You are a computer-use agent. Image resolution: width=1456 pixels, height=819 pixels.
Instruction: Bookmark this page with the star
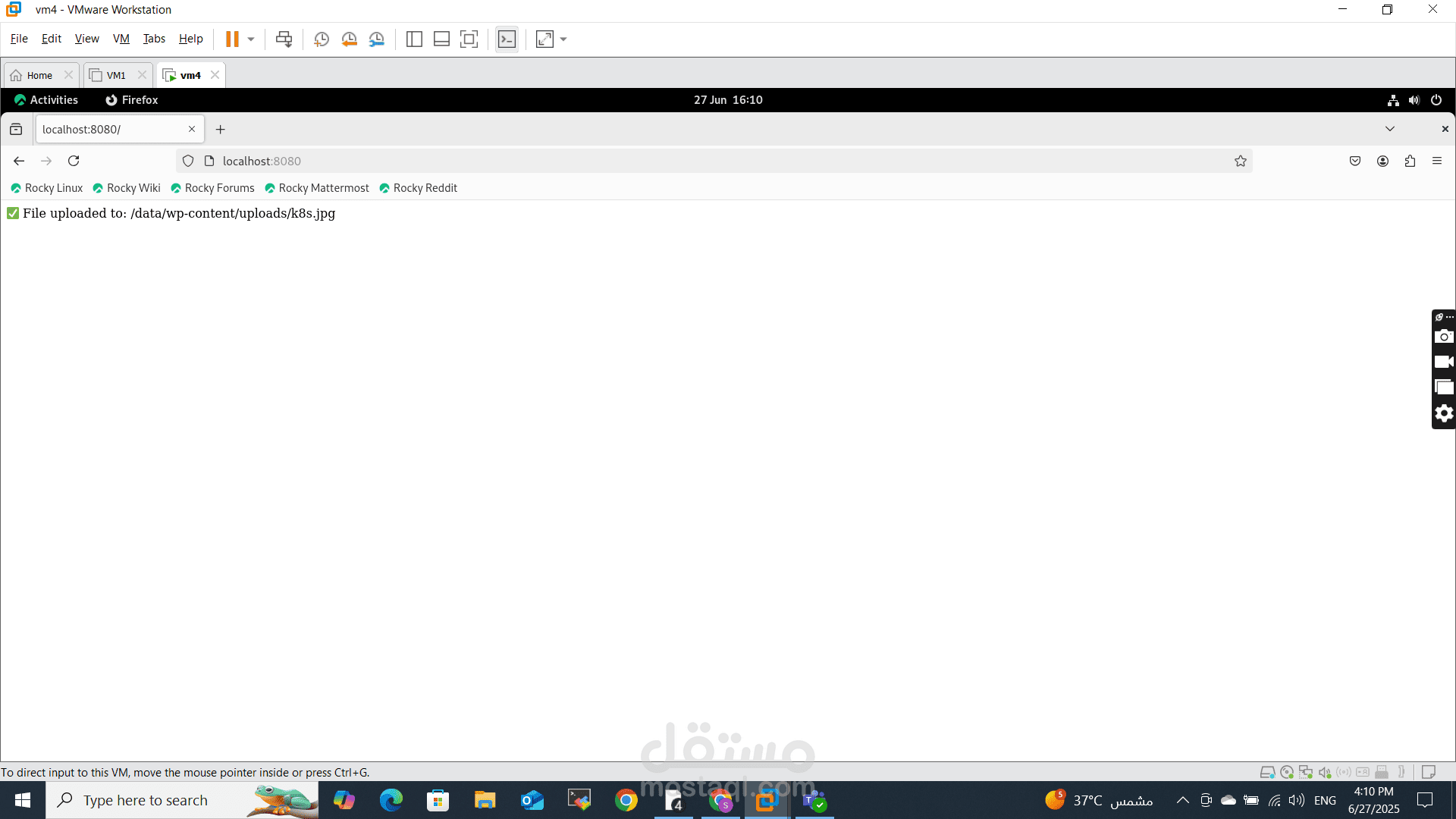pos(1241,161)
